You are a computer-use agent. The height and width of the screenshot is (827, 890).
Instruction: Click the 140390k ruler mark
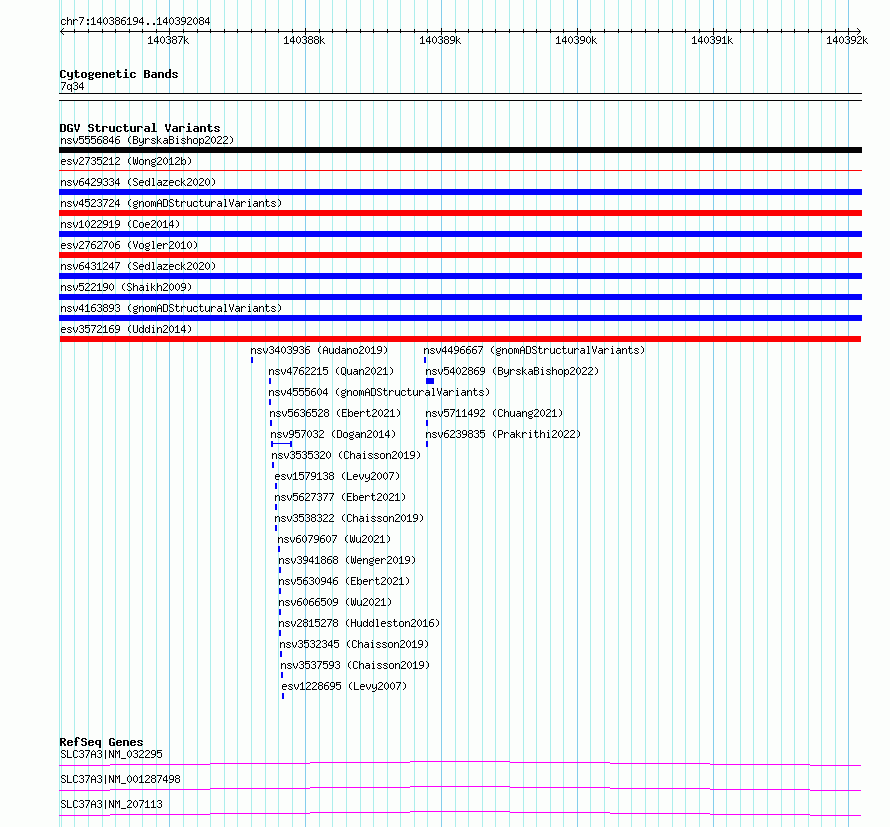[576, 40]
